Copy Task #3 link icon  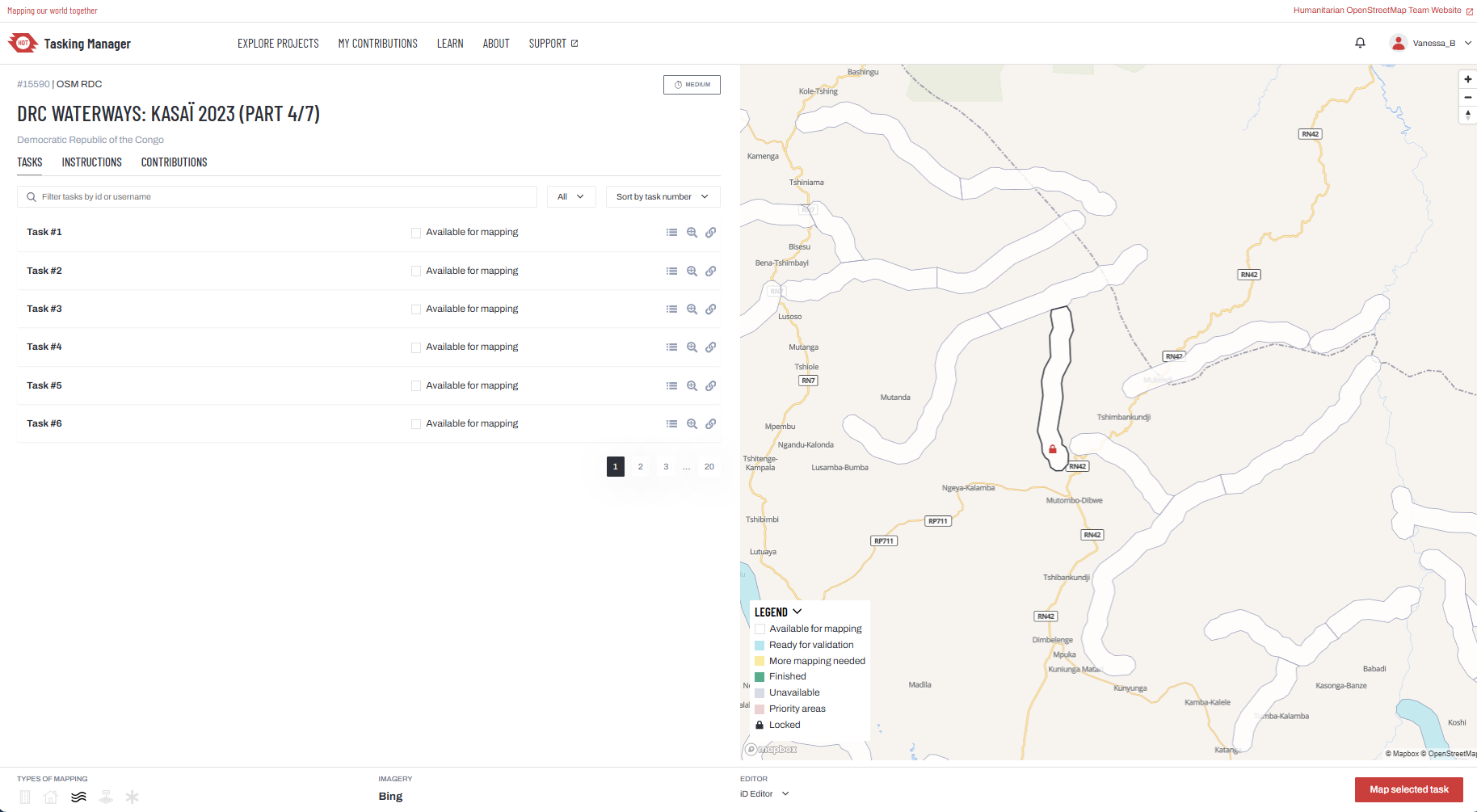(x=710, y=309)
